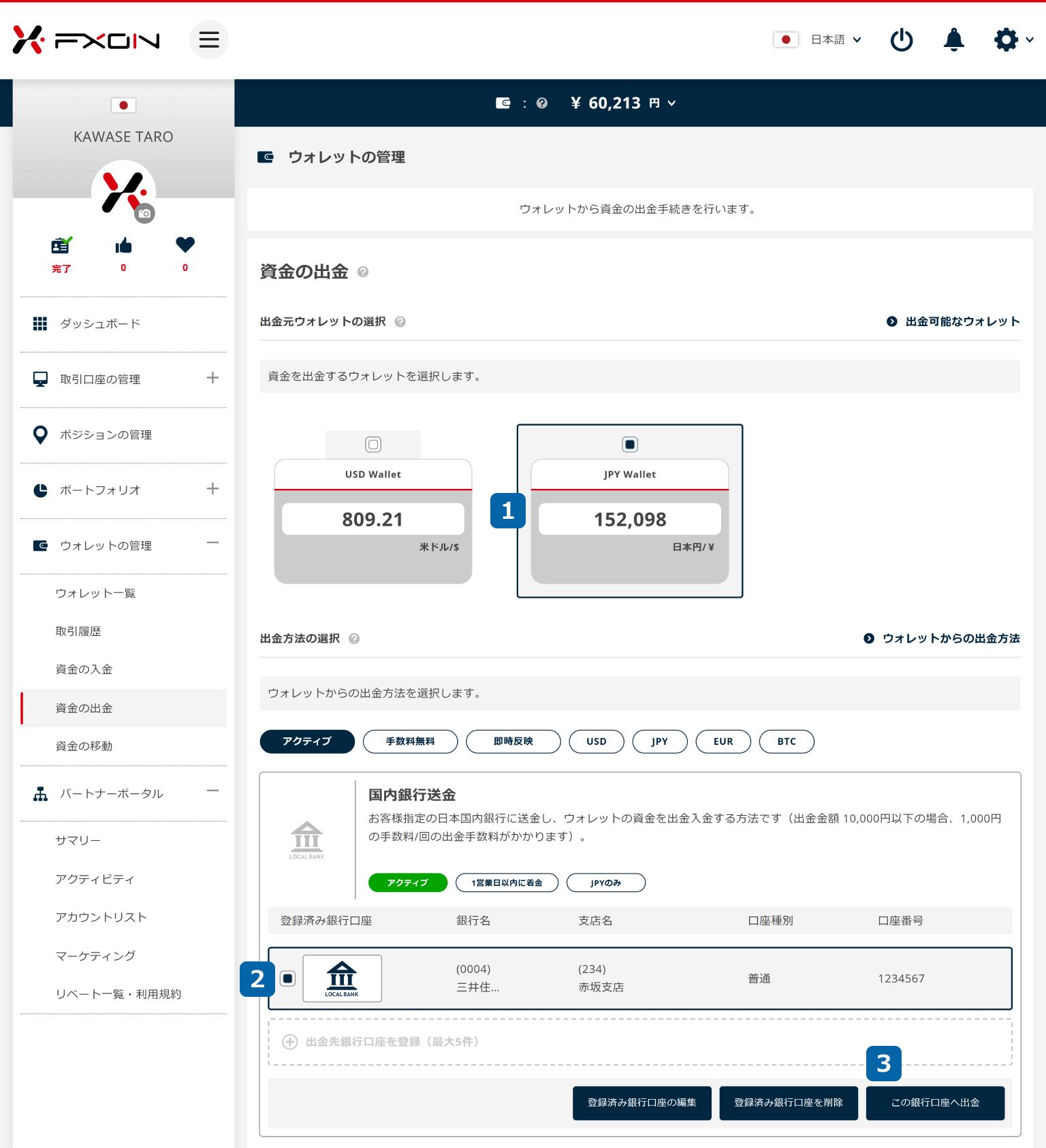
Task: Click 登録済み銀行口座の編集 button
Action: (642, 1103)
